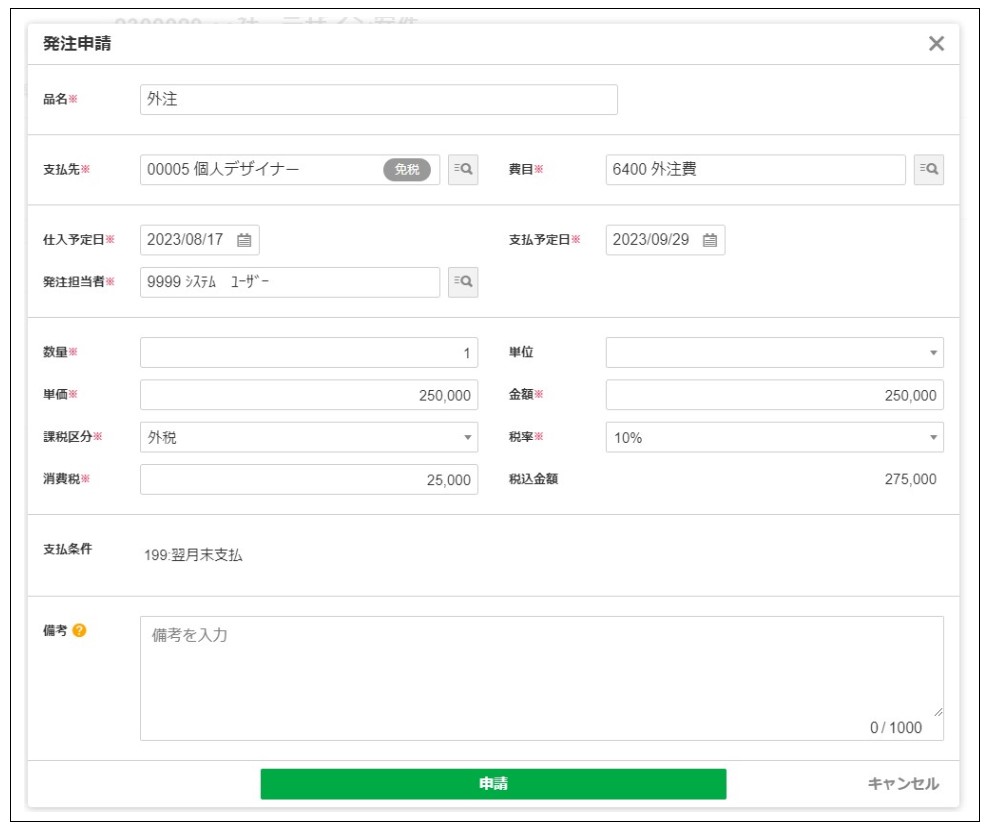The height and width of the screenshot is (827, 990).
Task: Click into the 備考 textarea
Action: (540, 677)
